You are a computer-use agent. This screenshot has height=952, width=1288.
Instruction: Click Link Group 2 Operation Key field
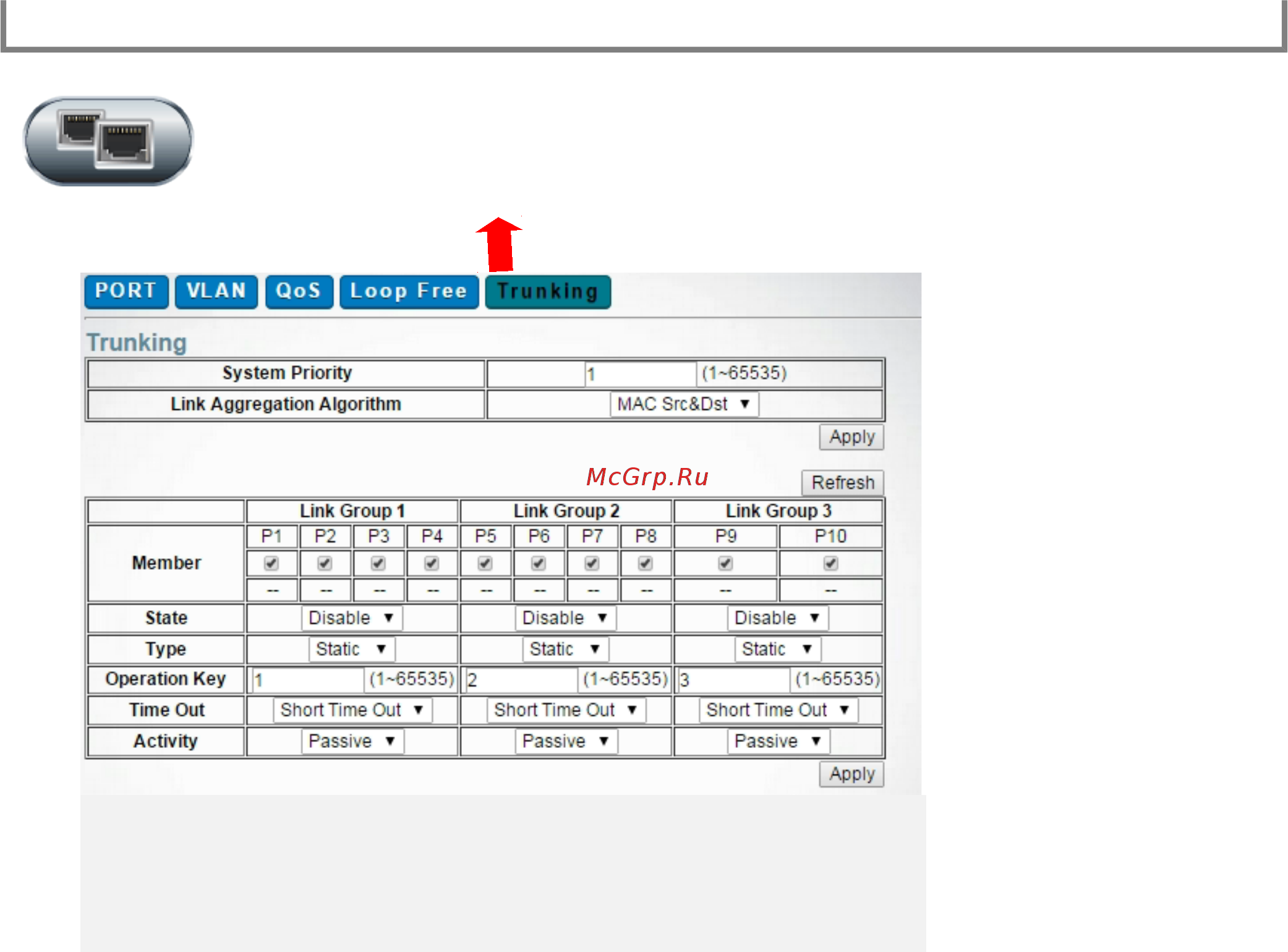tap(522, 680)
